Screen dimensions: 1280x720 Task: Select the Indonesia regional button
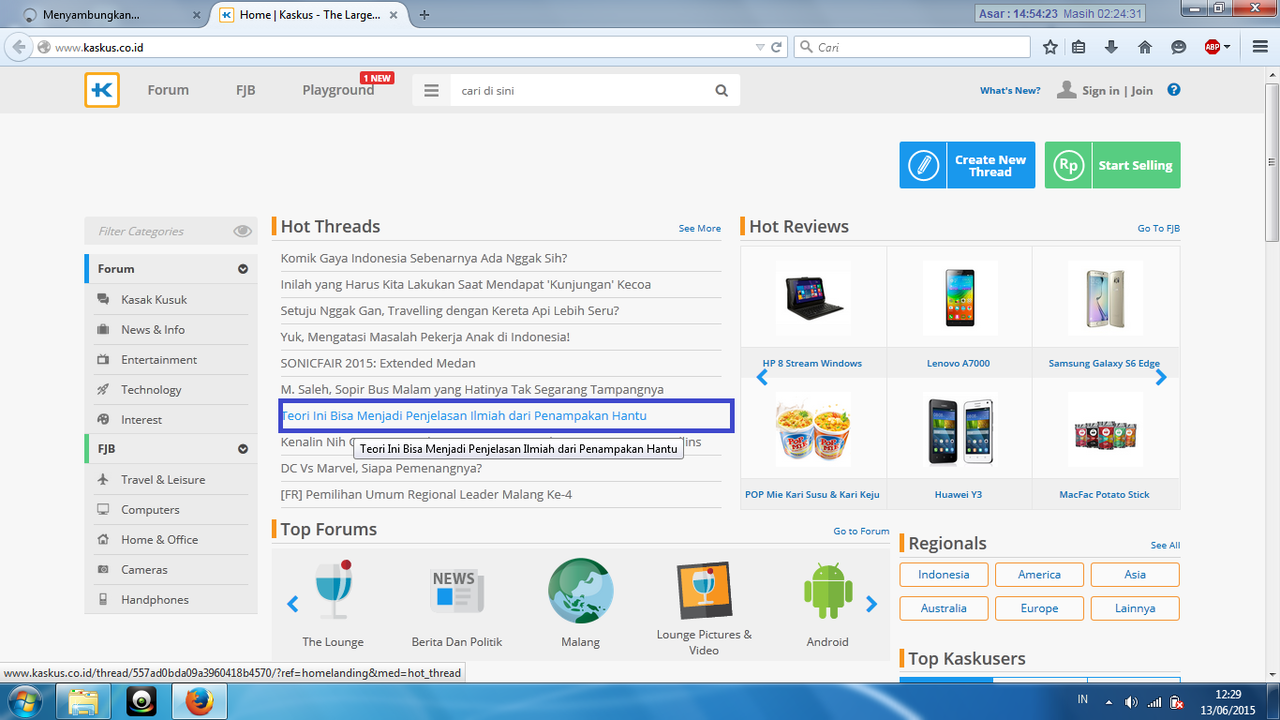pos(944,574)
